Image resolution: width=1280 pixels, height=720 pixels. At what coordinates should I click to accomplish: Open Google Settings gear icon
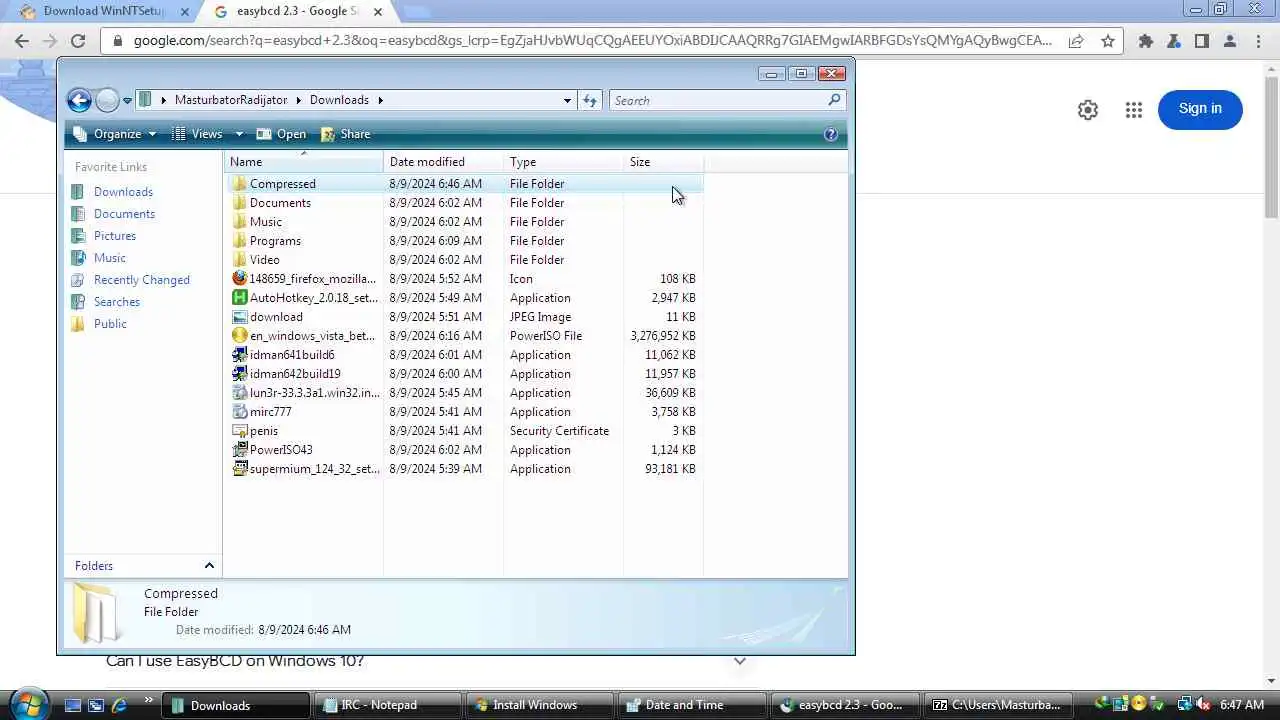tap(1088, 110)
